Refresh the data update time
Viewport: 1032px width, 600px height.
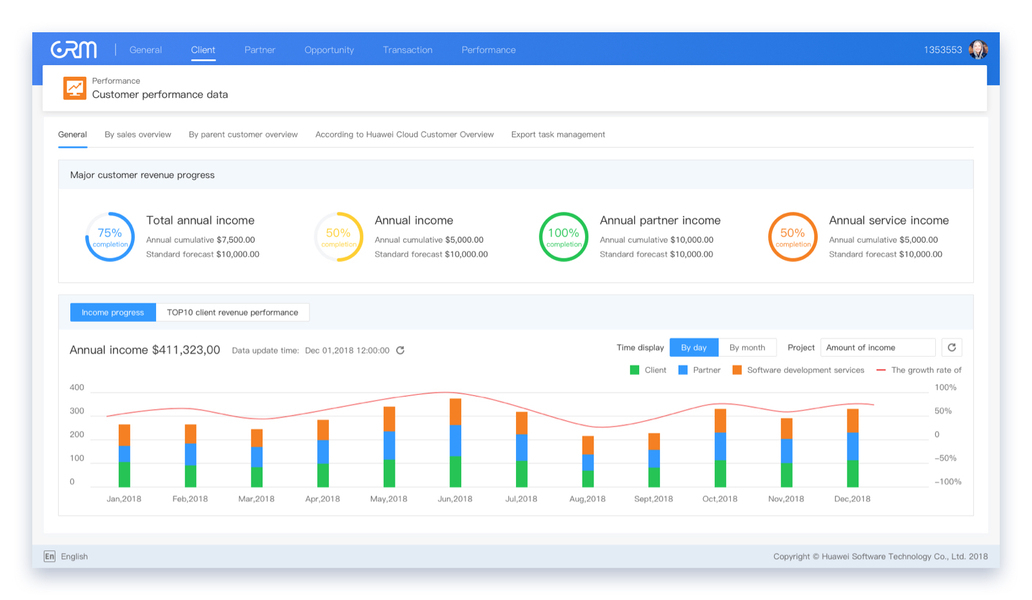400,350
